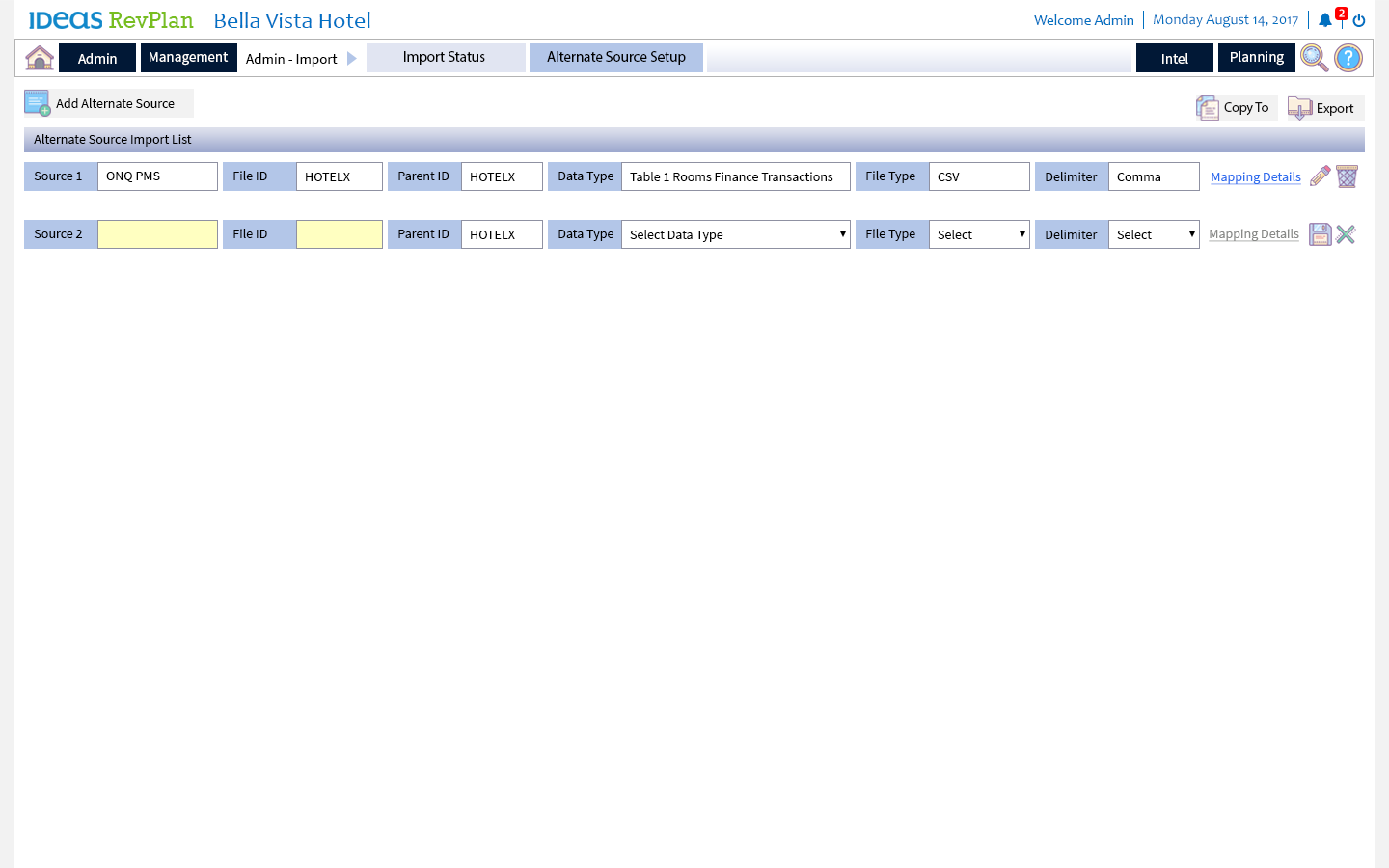1389x868 pixels.
Task: Open the Source 2 Delimiter dropdown
Action: 1154,234
